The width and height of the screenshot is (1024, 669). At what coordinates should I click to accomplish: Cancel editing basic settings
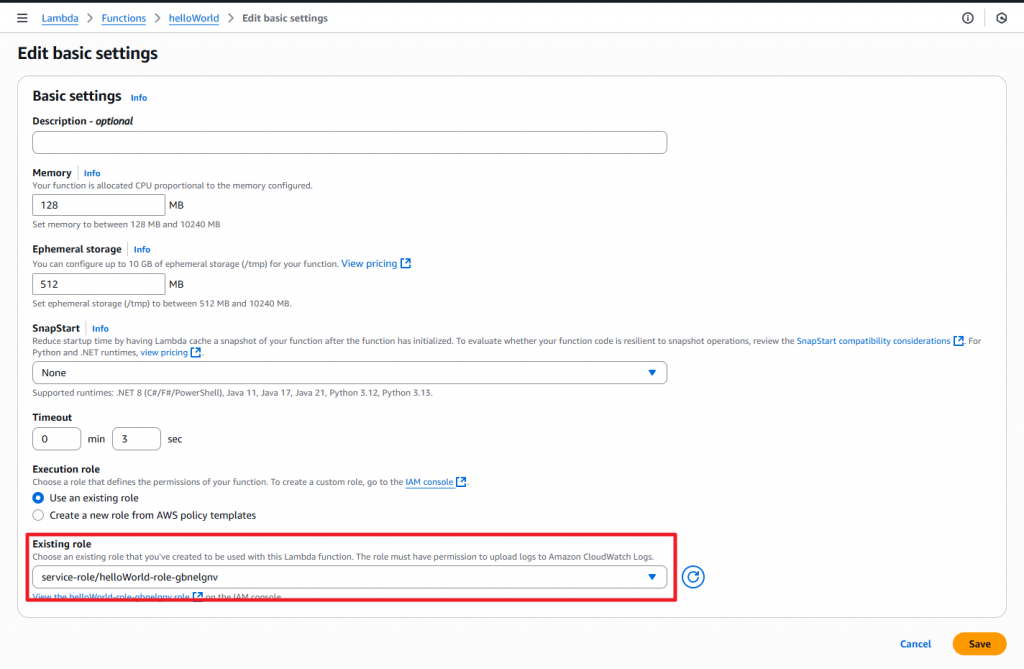click(x=915, y=644)
